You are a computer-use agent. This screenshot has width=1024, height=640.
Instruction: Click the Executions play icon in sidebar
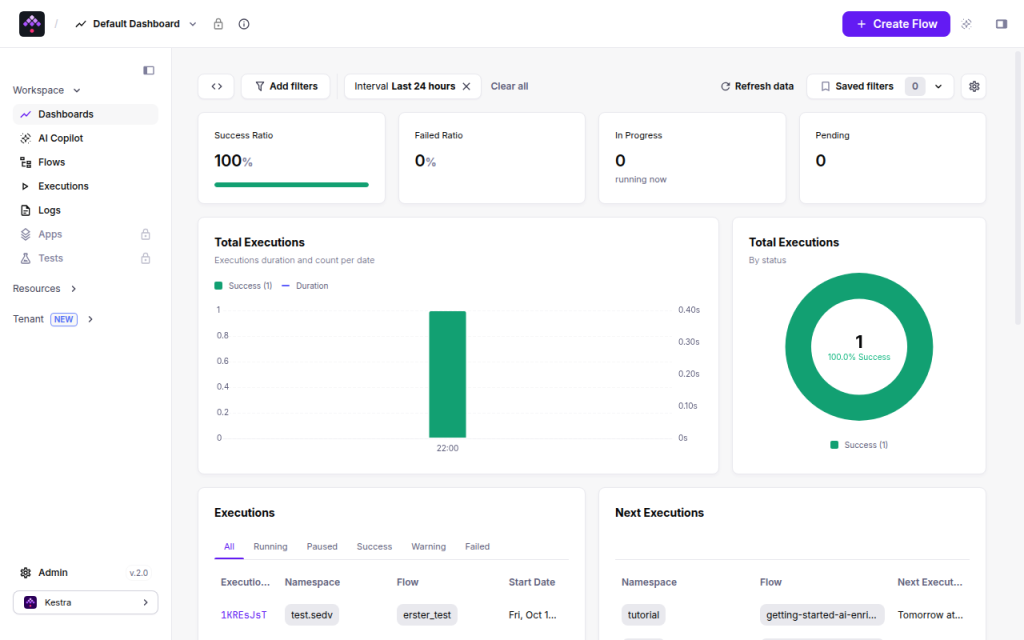25,186
